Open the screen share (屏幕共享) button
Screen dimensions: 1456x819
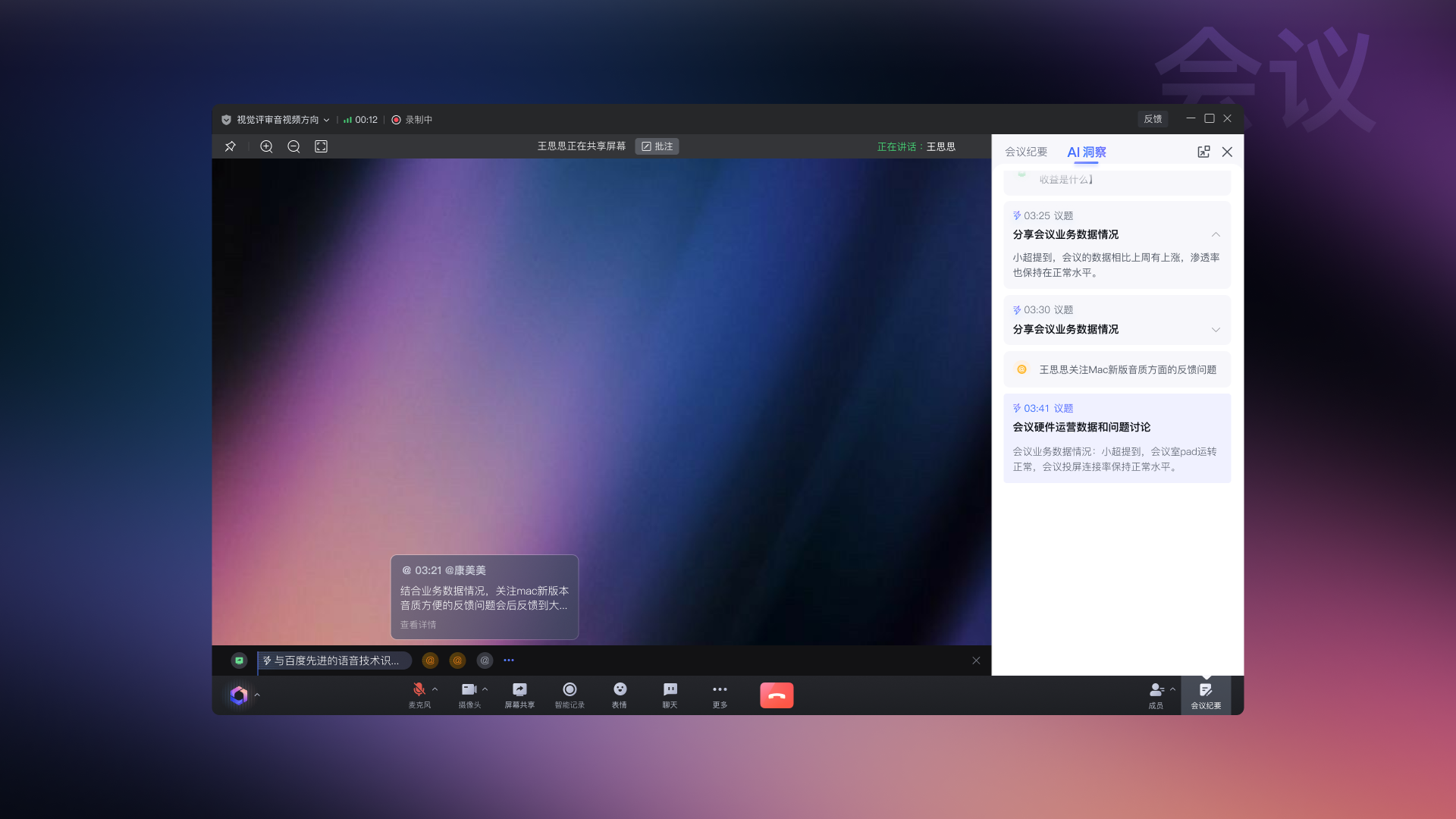pyautogui.click(x=519, y=695)
